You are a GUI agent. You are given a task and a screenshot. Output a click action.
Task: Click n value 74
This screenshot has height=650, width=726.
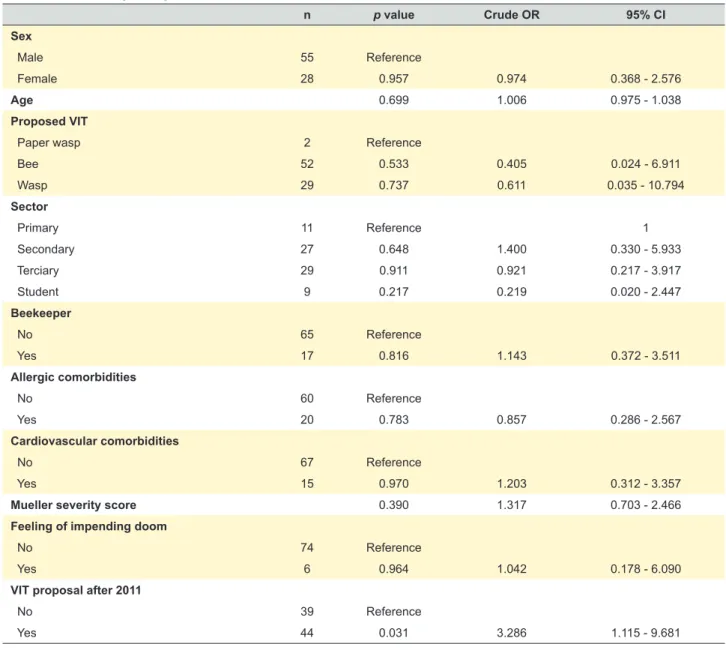tap(307, 547)
